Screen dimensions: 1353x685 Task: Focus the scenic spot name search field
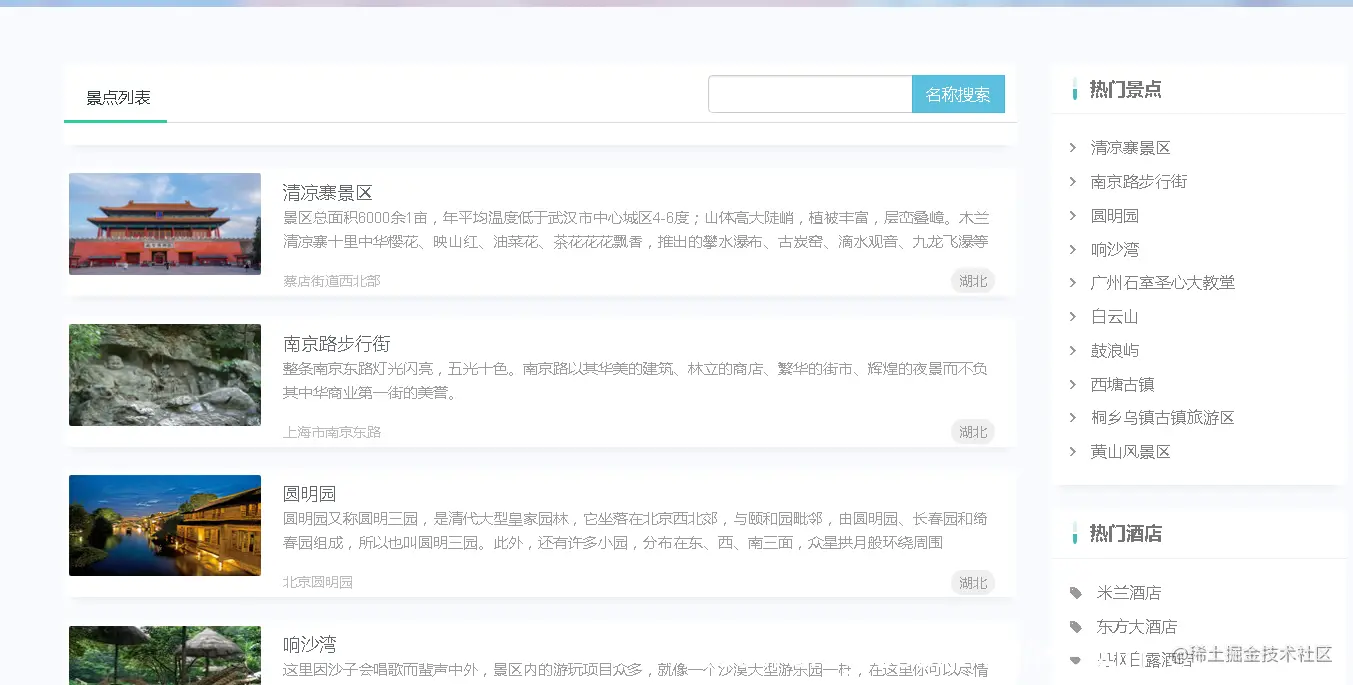click(810, 94)
